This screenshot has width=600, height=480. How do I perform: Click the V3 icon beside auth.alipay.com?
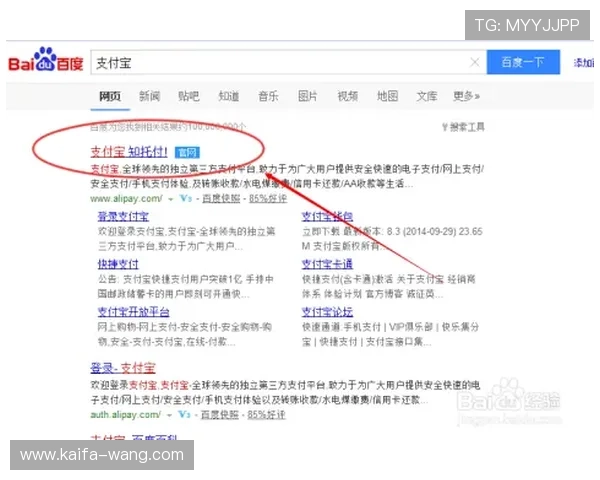click(184, 414)
